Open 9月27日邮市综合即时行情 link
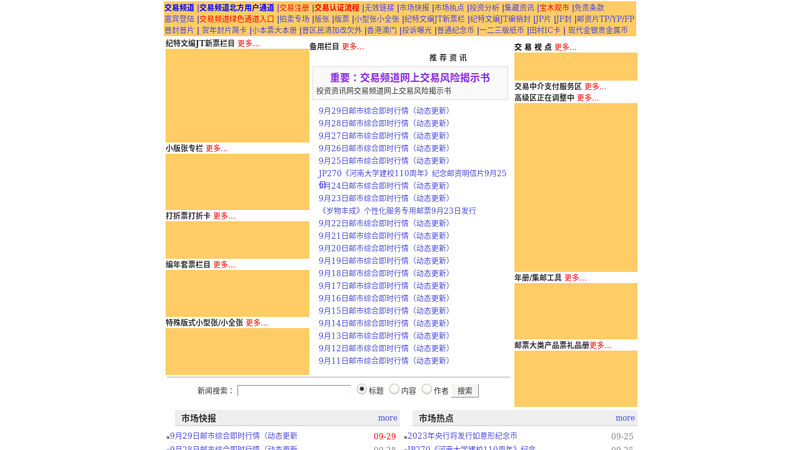 384,136
